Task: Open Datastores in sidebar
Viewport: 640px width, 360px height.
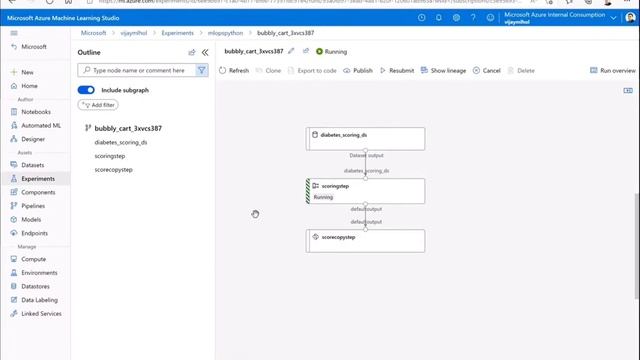Action: (30, 287)
